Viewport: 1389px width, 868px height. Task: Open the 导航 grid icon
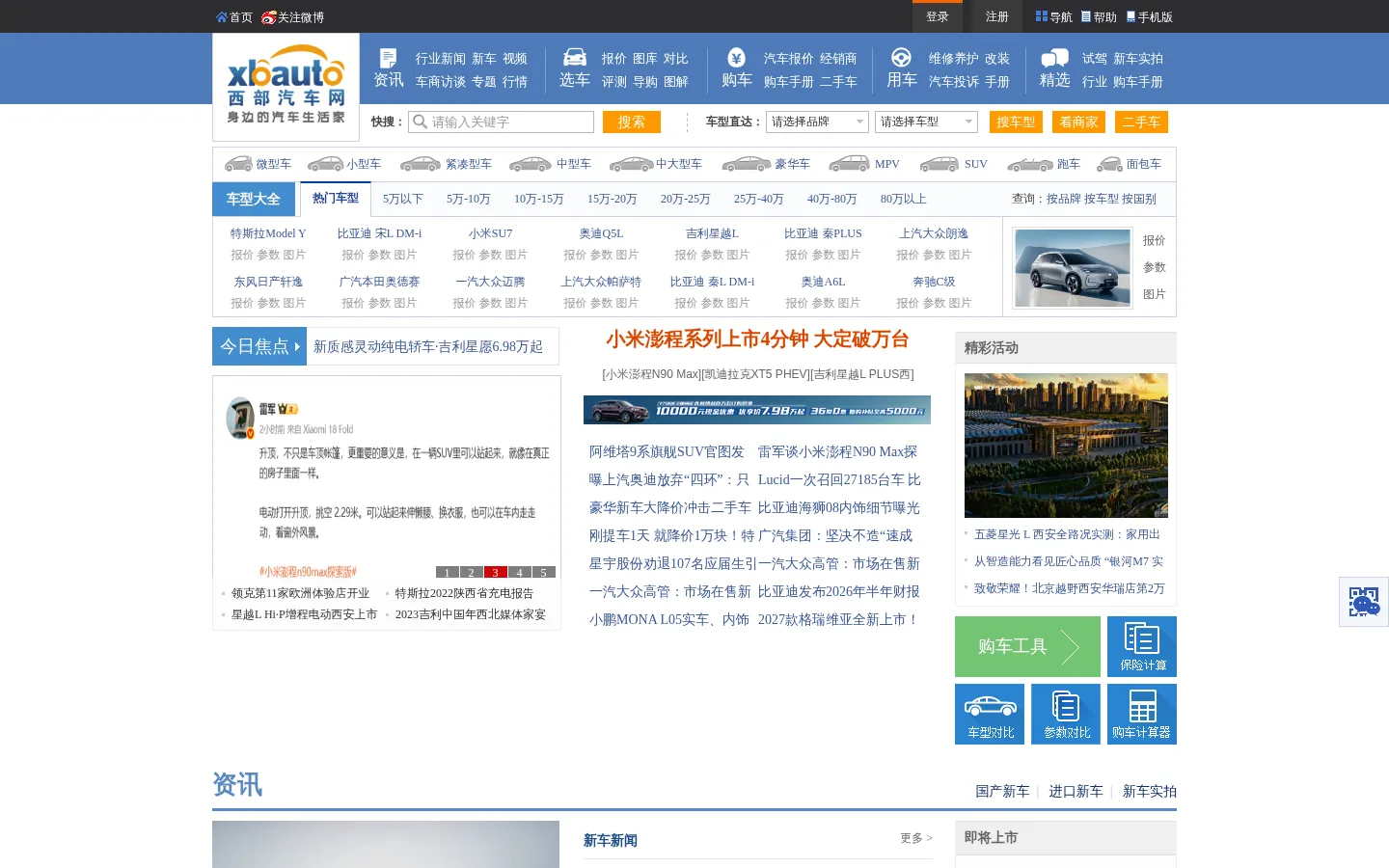point(1042,16)
